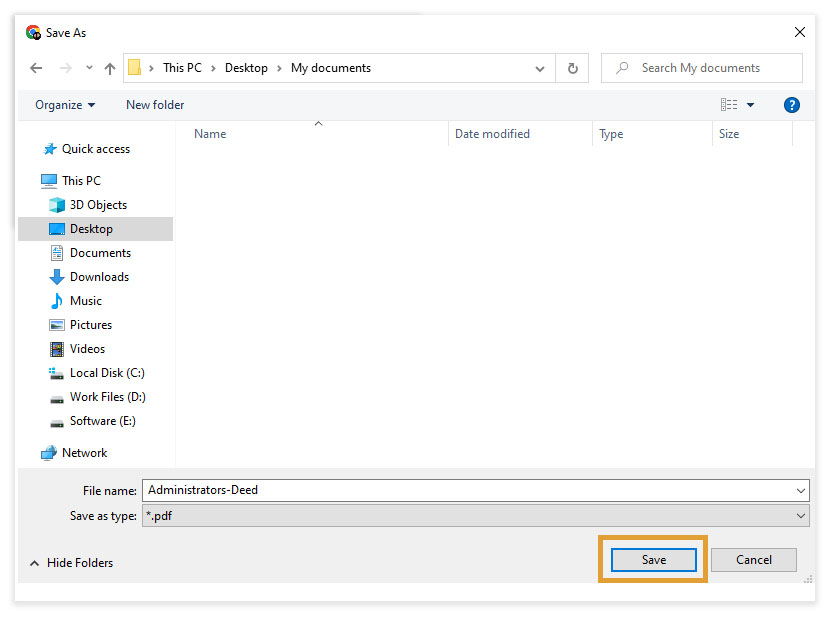Click the Work Files (D:) drive icon
833x621 pixels.
57,399
